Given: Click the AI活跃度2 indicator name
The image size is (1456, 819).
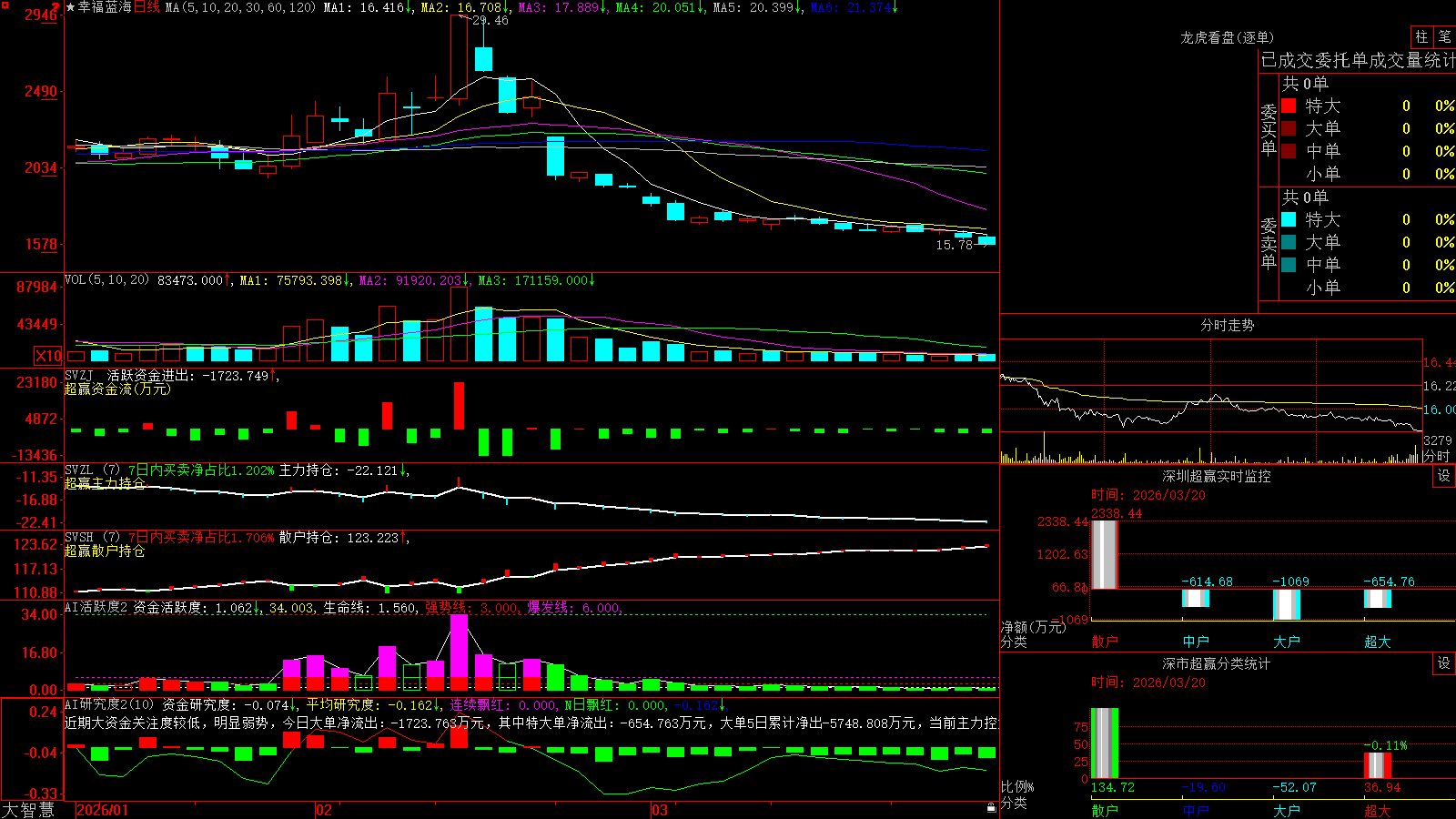Looking at the screenshot, I should [96, 607].
